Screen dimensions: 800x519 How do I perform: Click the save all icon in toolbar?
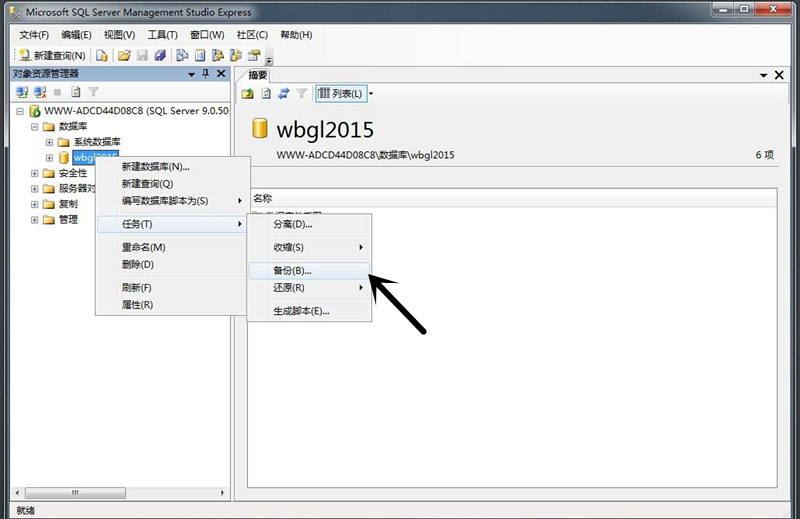coord(160,55)
